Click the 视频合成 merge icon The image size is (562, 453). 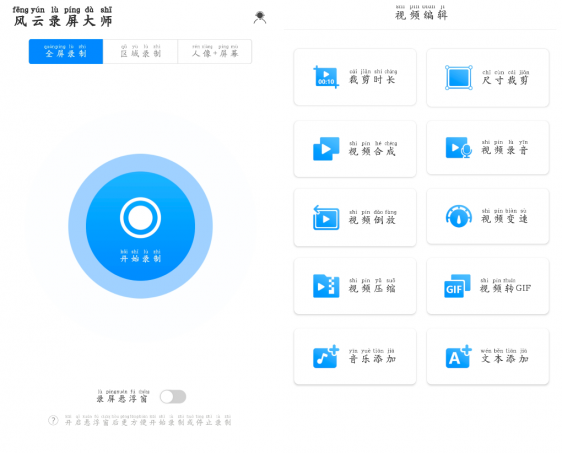(326, 149)
